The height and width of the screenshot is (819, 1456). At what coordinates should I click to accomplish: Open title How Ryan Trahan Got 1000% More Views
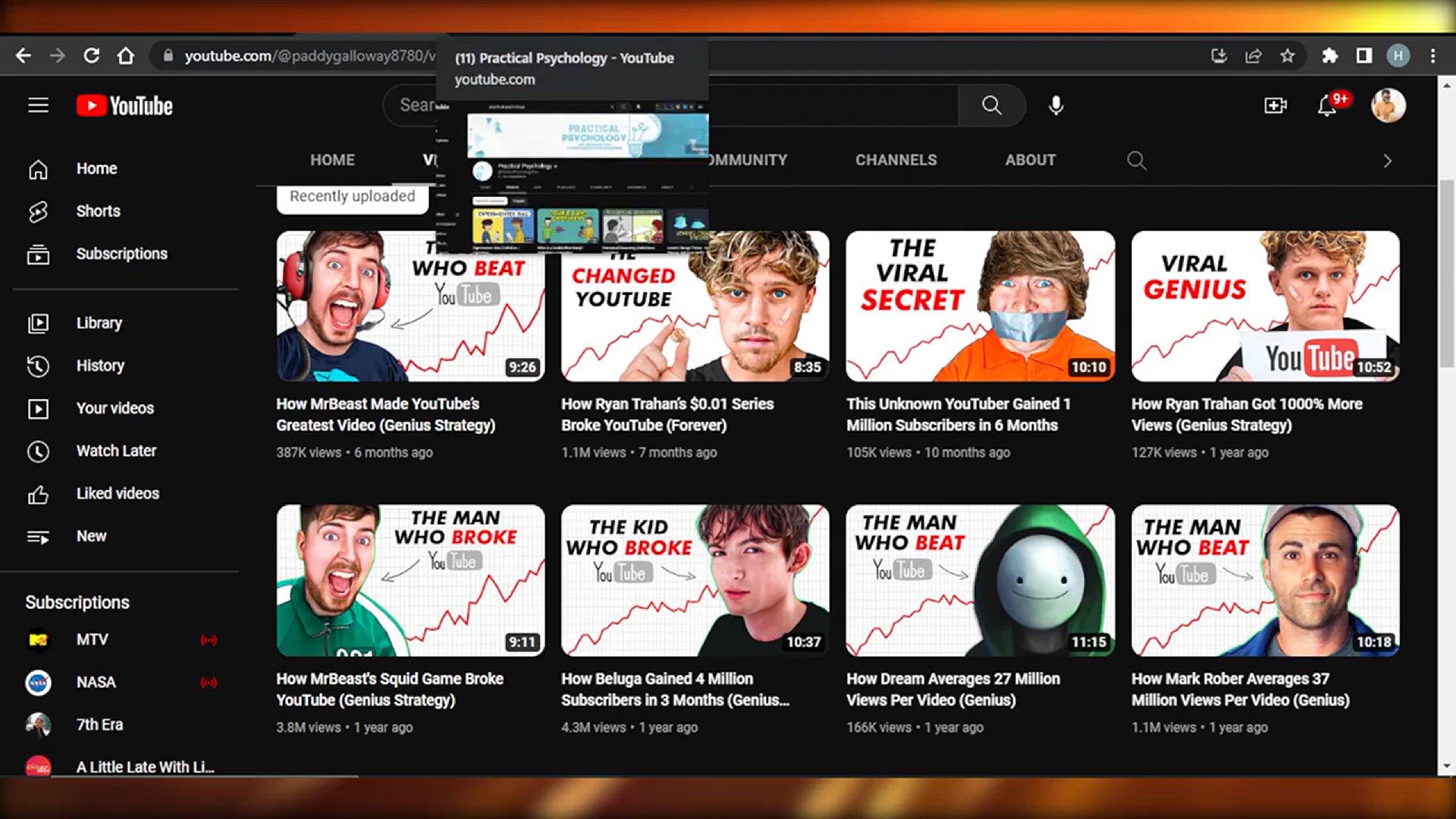pyautogui.click(x=1247, y=415)
